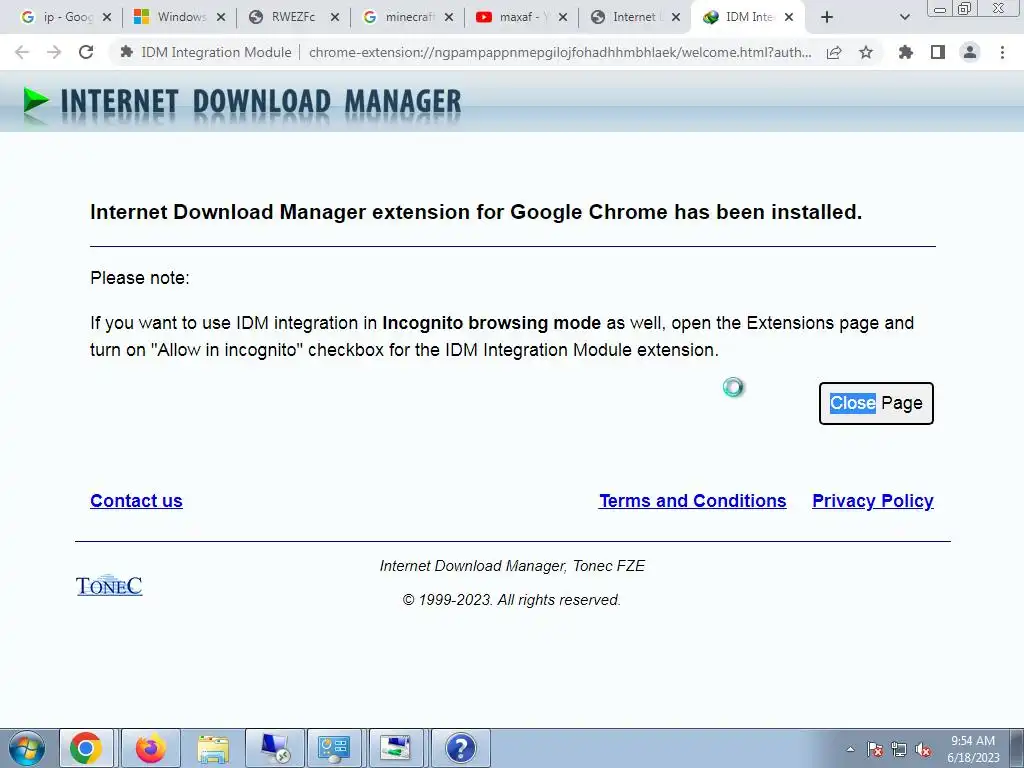Expand the tab search dropdown
The image size is (1024, 768).
point(904,17)
